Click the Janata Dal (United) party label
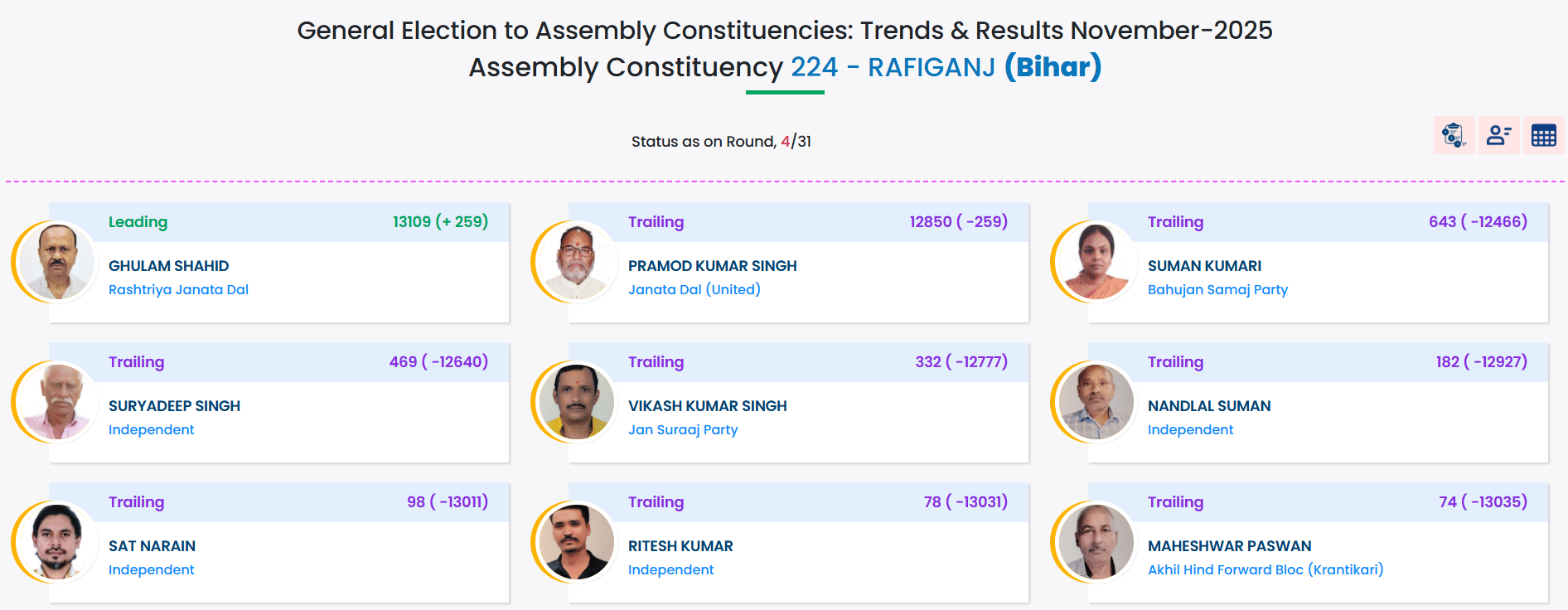 [694, 289]
